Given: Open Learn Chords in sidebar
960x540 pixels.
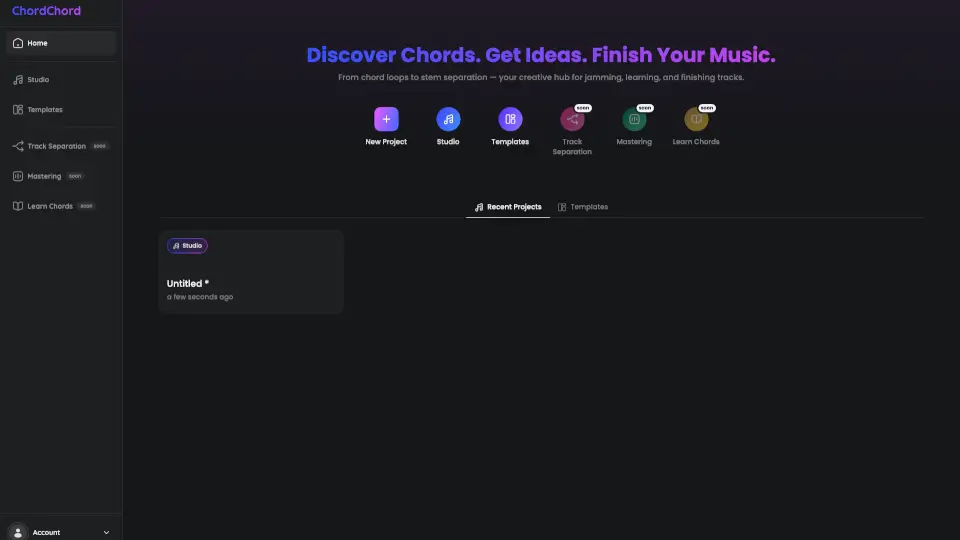Looking at the screenshot, I should tap(50, 206).
